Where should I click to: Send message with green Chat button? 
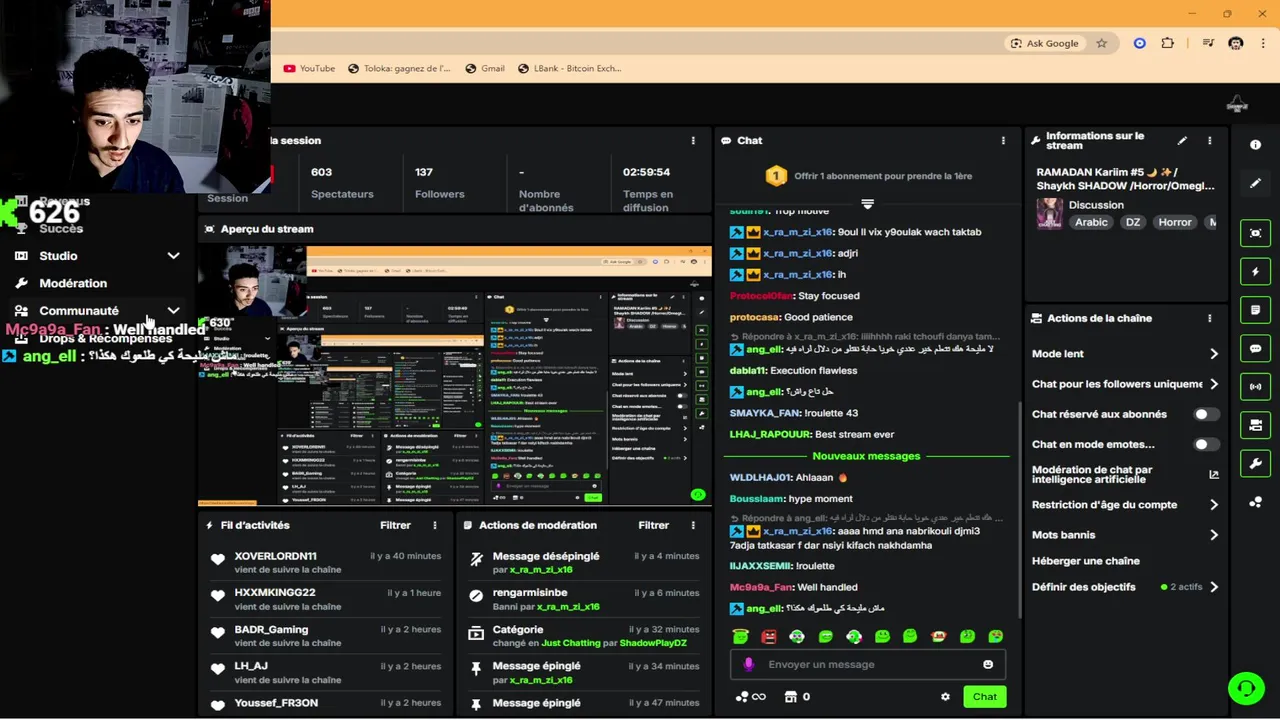point(984,697)
